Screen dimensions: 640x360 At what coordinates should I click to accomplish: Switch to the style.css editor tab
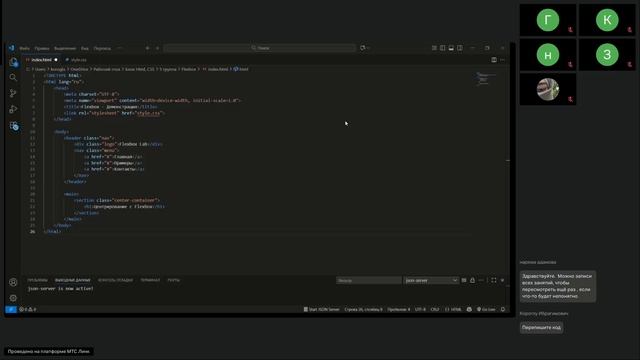(x=76, y=60)
